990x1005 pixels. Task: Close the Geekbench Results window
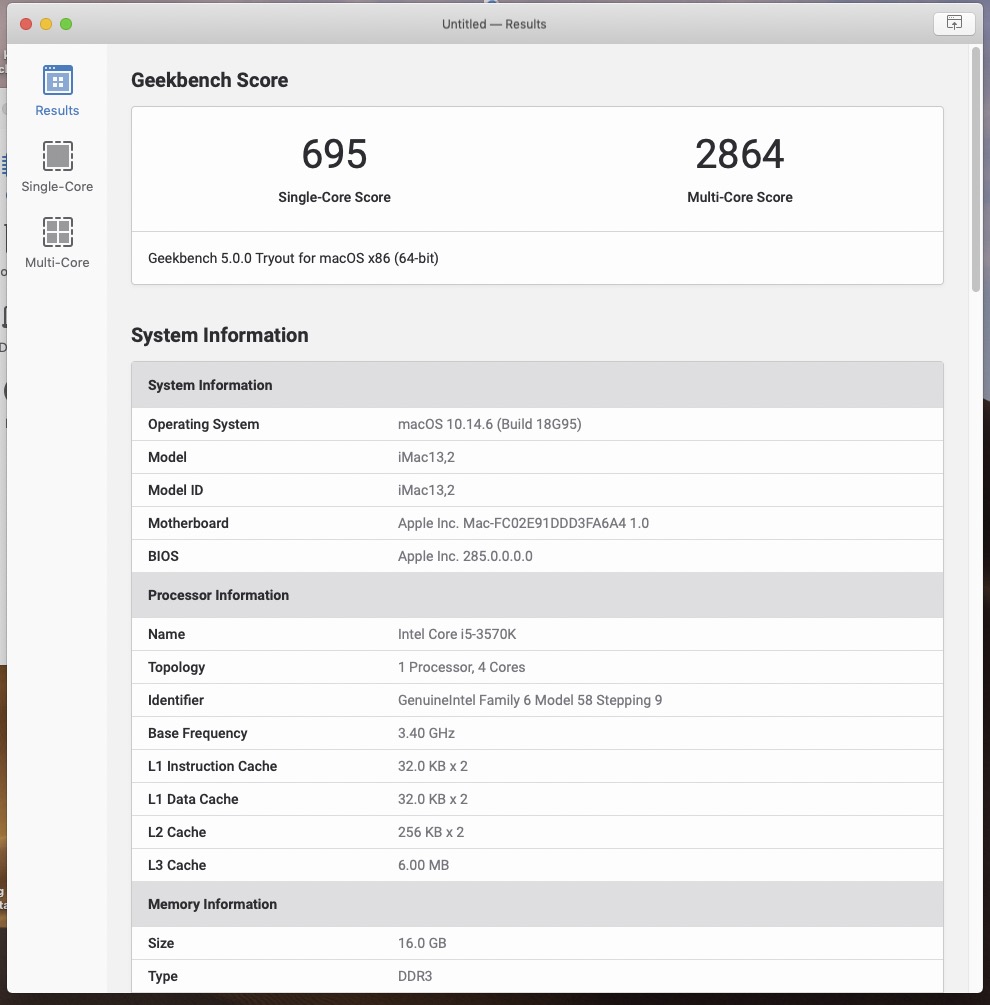click(x=26, y=24)
